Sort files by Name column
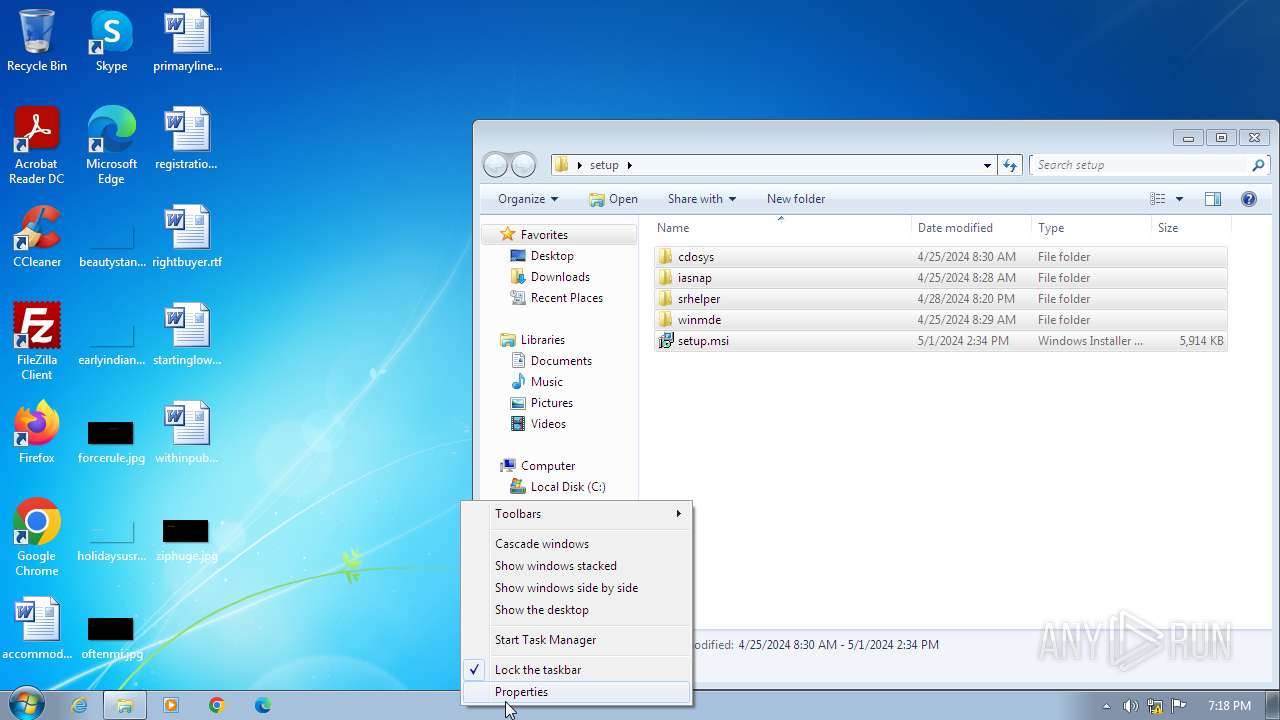 click(781, 228)
